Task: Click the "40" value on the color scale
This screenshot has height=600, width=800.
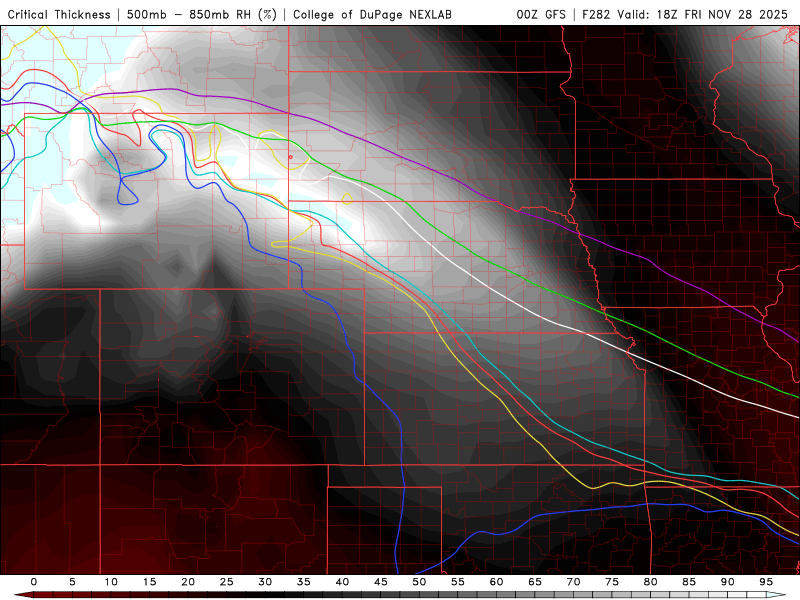Action: 342,582
